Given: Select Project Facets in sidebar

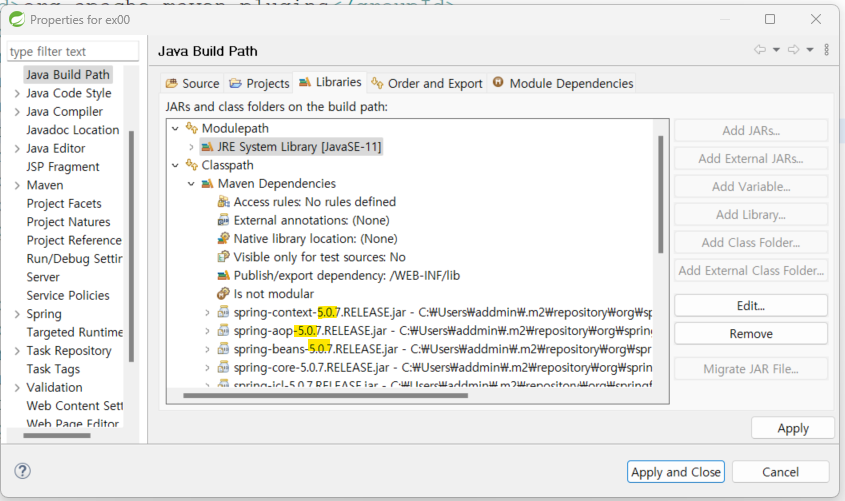Looking at the screenshot, I should point(64,204).
